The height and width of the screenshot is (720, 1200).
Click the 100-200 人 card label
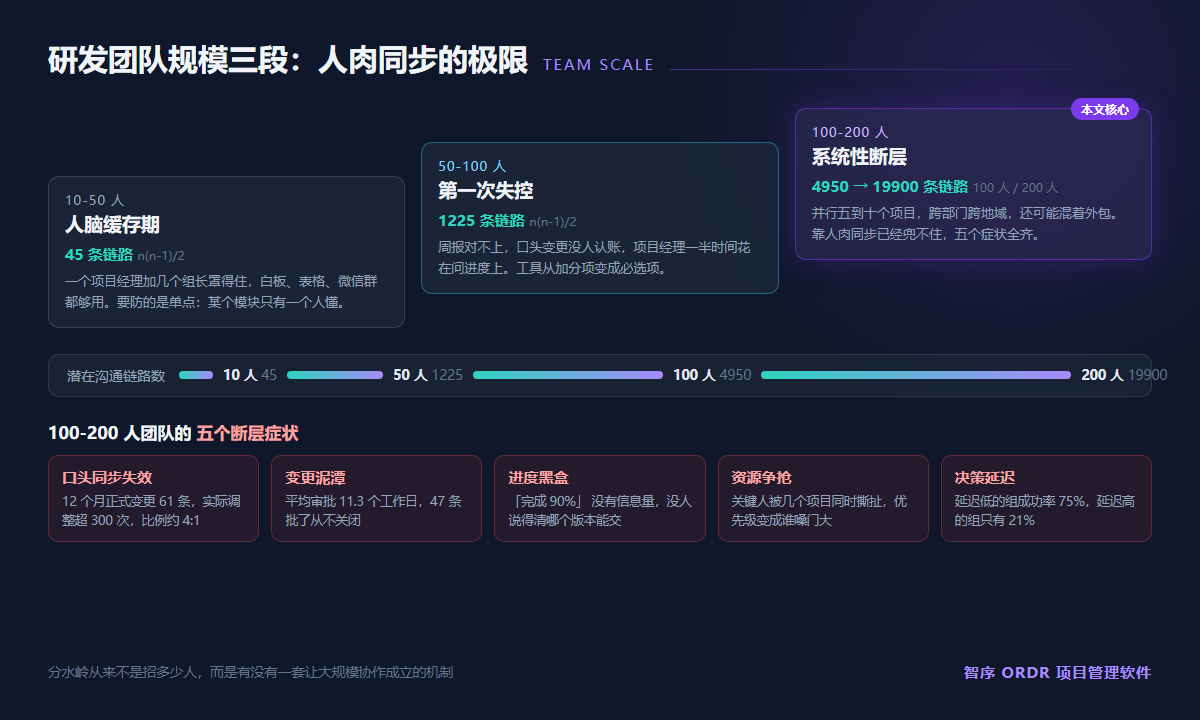(850, 132)
